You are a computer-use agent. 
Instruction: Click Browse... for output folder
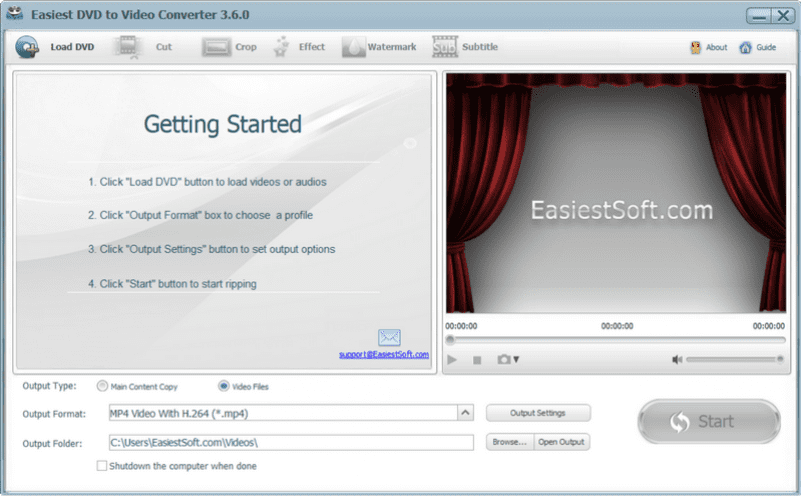click(509, 442)
